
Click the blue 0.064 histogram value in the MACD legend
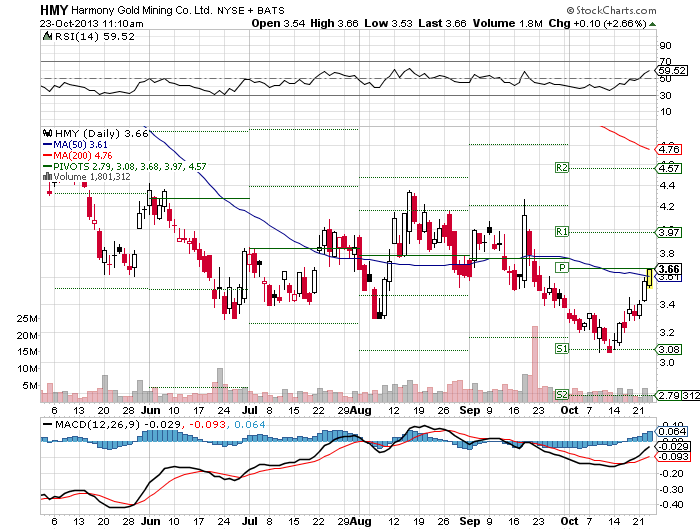[x=250, y=424]
